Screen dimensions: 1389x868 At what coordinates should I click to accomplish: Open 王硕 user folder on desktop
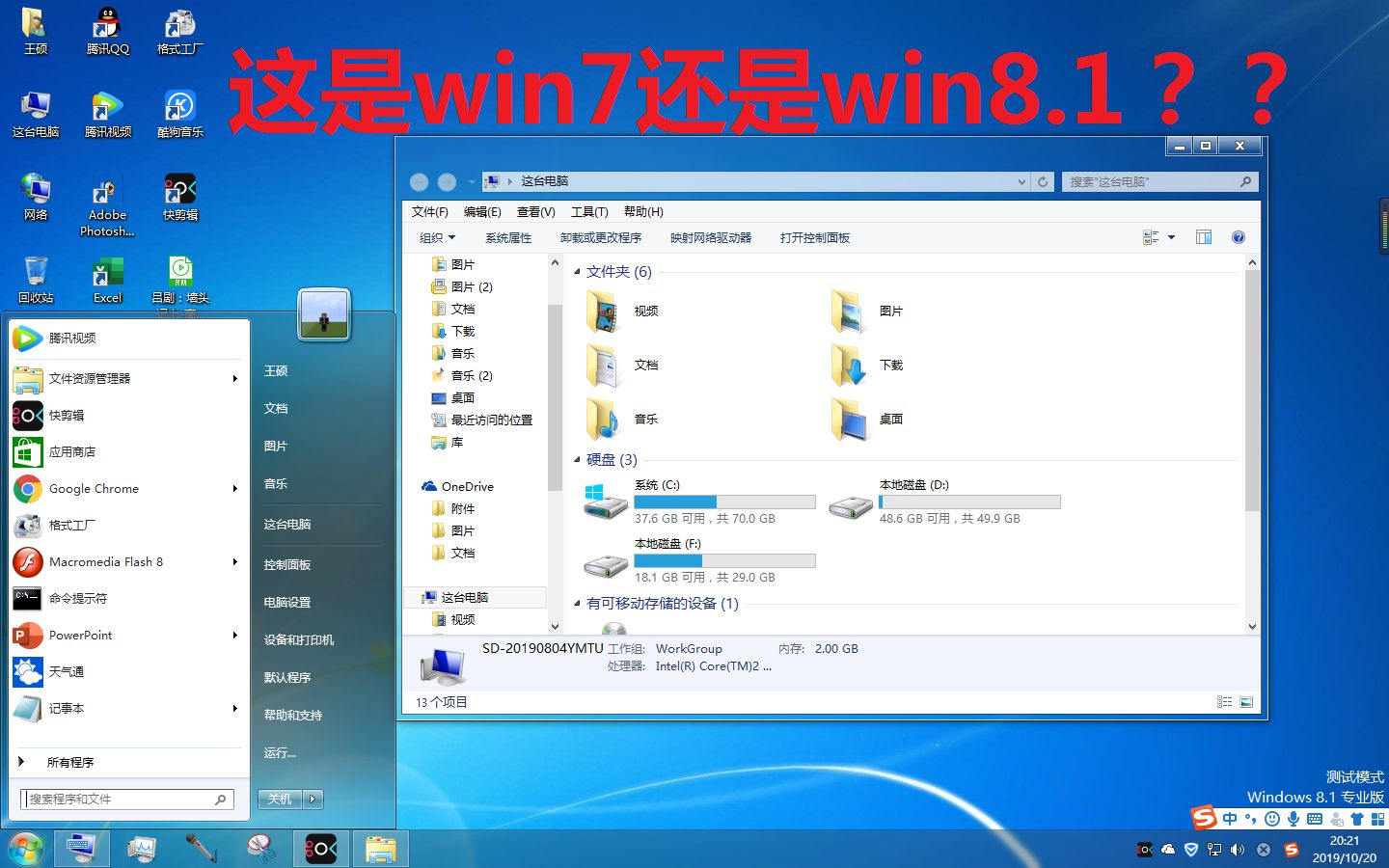pyautogui.click(x=36, y=31)
